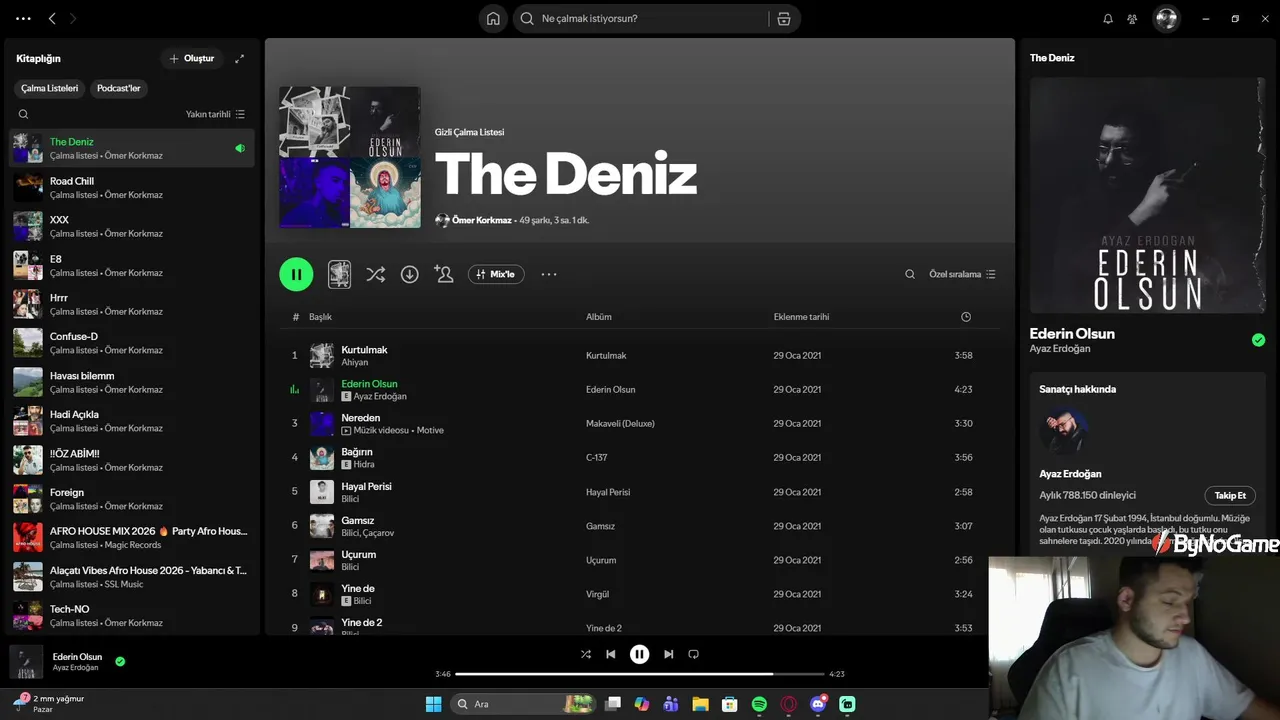Open Confuse-D playlist in library
Viewport: 1280px width, 720px height.
click(x=132, y=343)
